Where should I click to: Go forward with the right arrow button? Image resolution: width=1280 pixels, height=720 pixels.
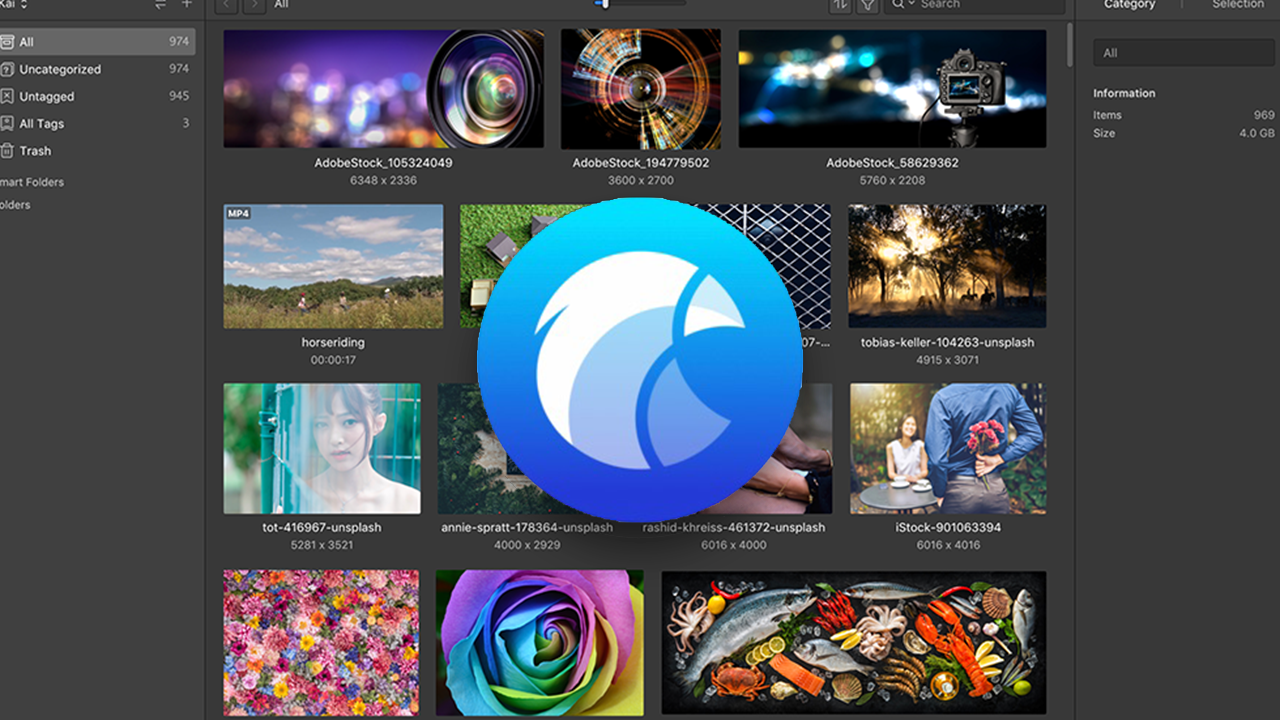[254, 5]
